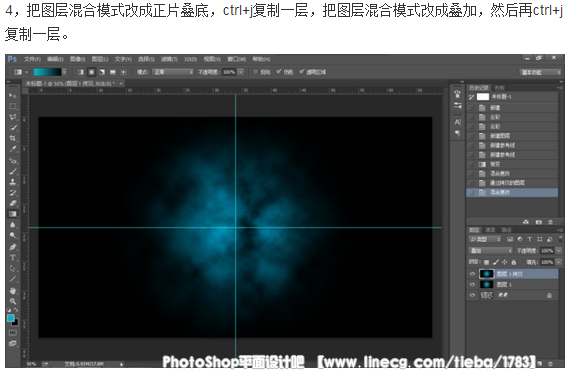Hide the 图层 1 拷贝 layer
The height and width of the screenshot is (379, 586).
[x=472, y=274]
